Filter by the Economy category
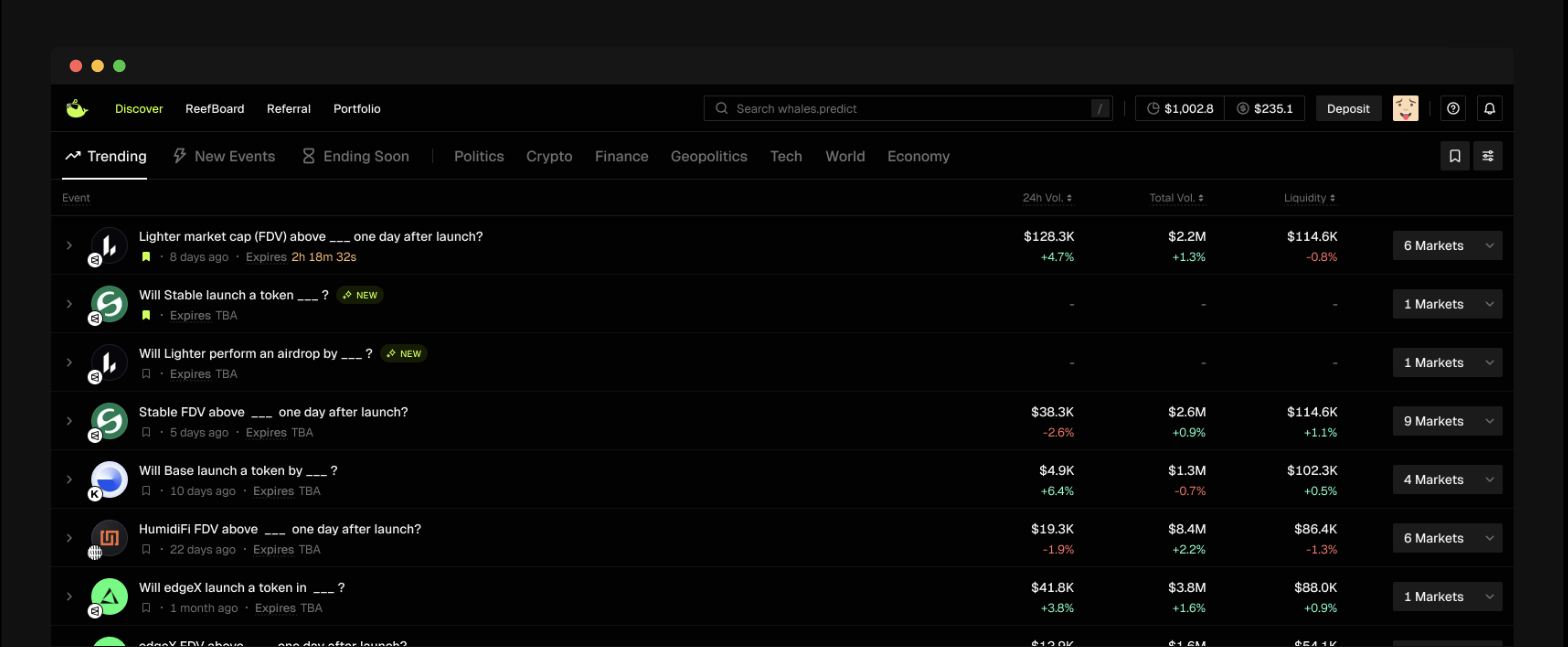 pyautogui.click(x=918, y=156)
